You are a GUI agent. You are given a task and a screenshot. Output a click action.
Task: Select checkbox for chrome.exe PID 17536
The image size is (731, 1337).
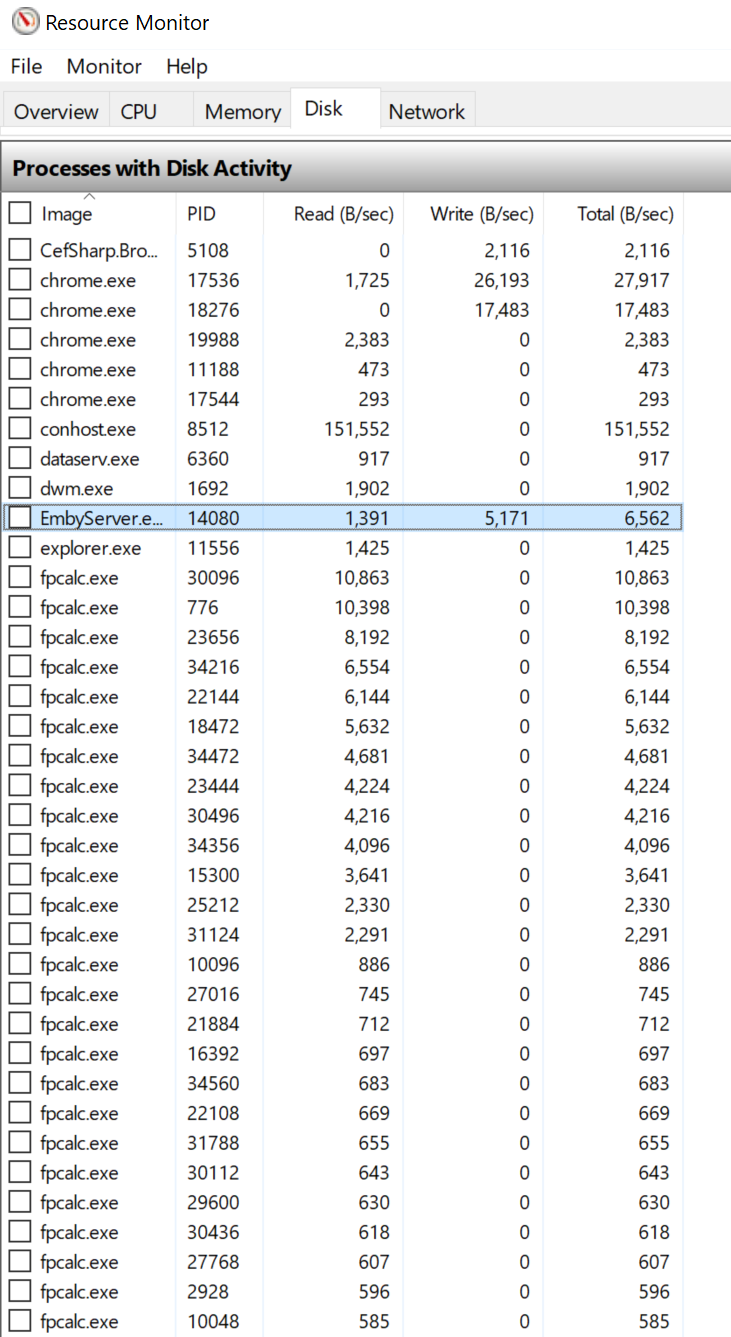[x=20, y=280]
